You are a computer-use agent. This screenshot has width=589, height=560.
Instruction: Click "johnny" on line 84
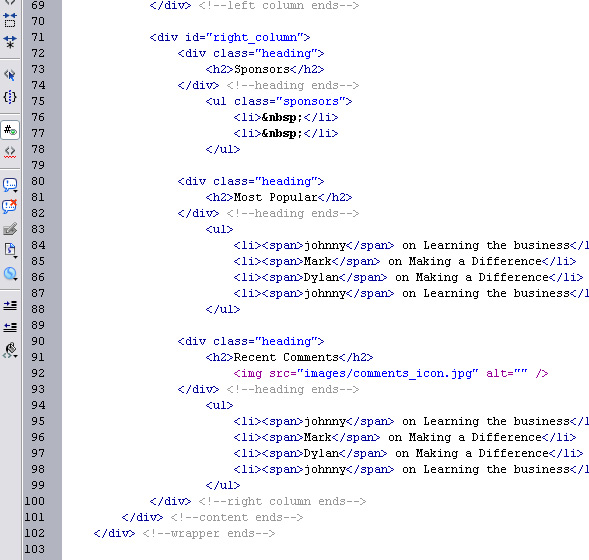[325, 246]
